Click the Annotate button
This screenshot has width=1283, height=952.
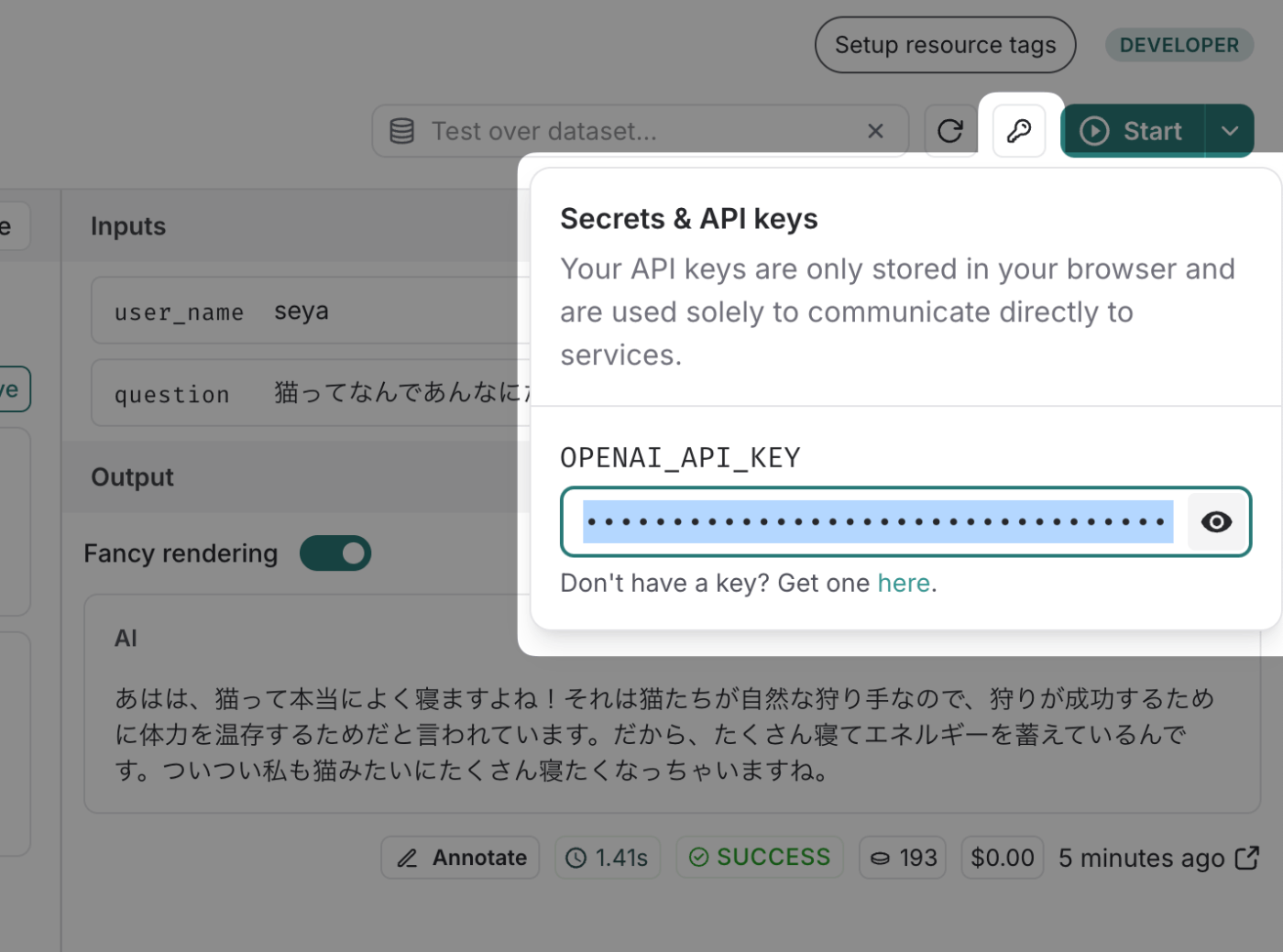[460, 858]
